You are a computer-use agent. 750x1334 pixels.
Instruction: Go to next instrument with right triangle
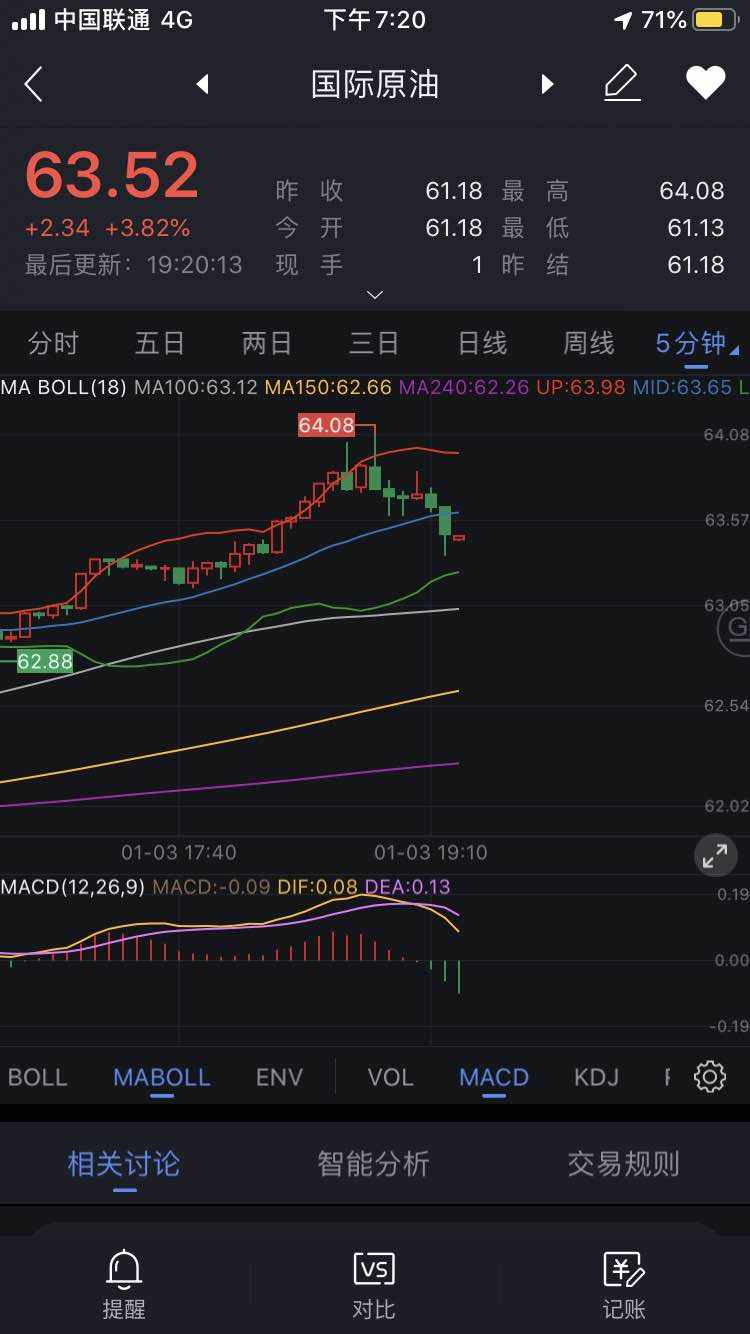tap(547, 84)
